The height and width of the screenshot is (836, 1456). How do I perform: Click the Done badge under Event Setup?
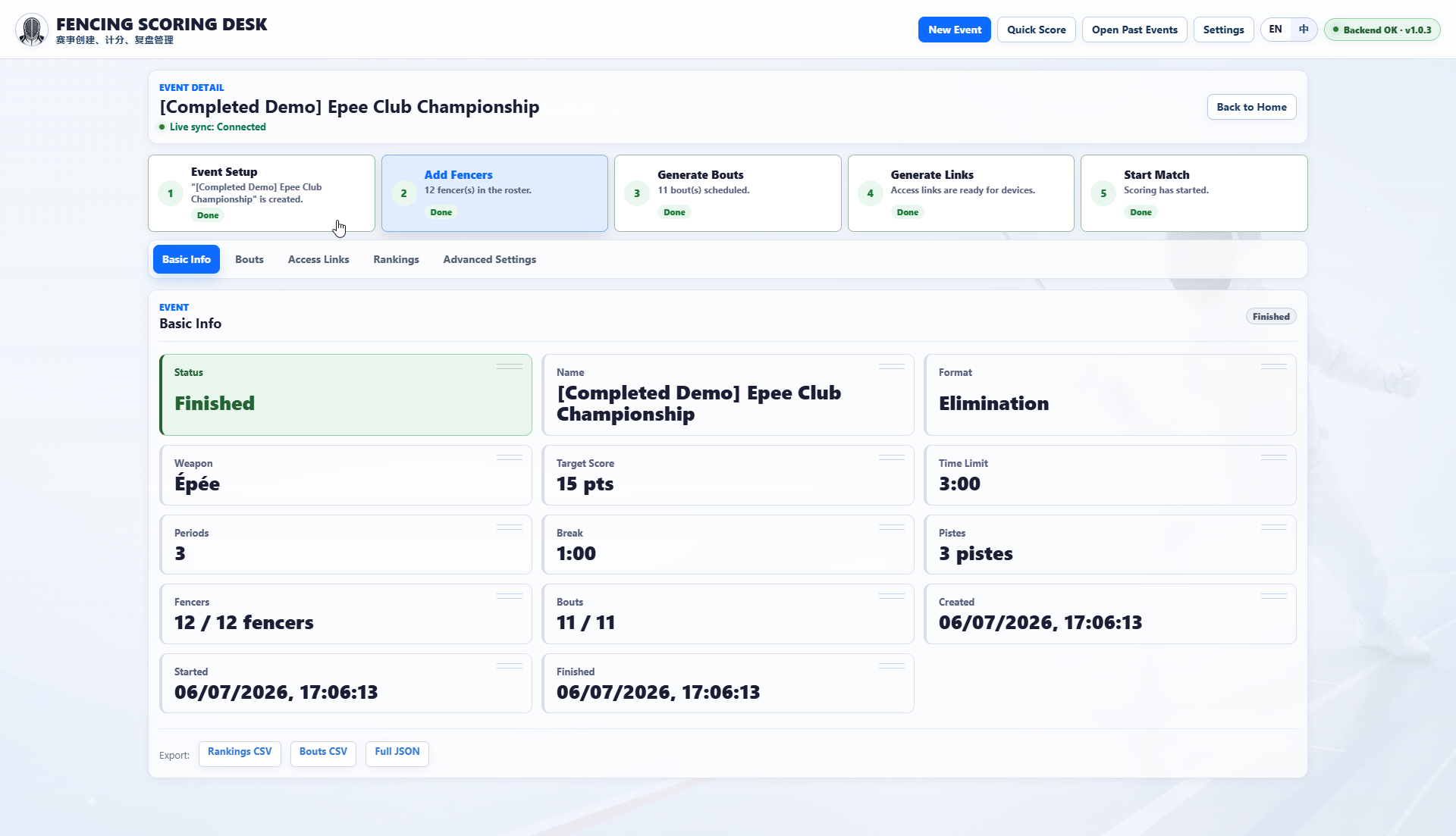[x=208, y=215]
